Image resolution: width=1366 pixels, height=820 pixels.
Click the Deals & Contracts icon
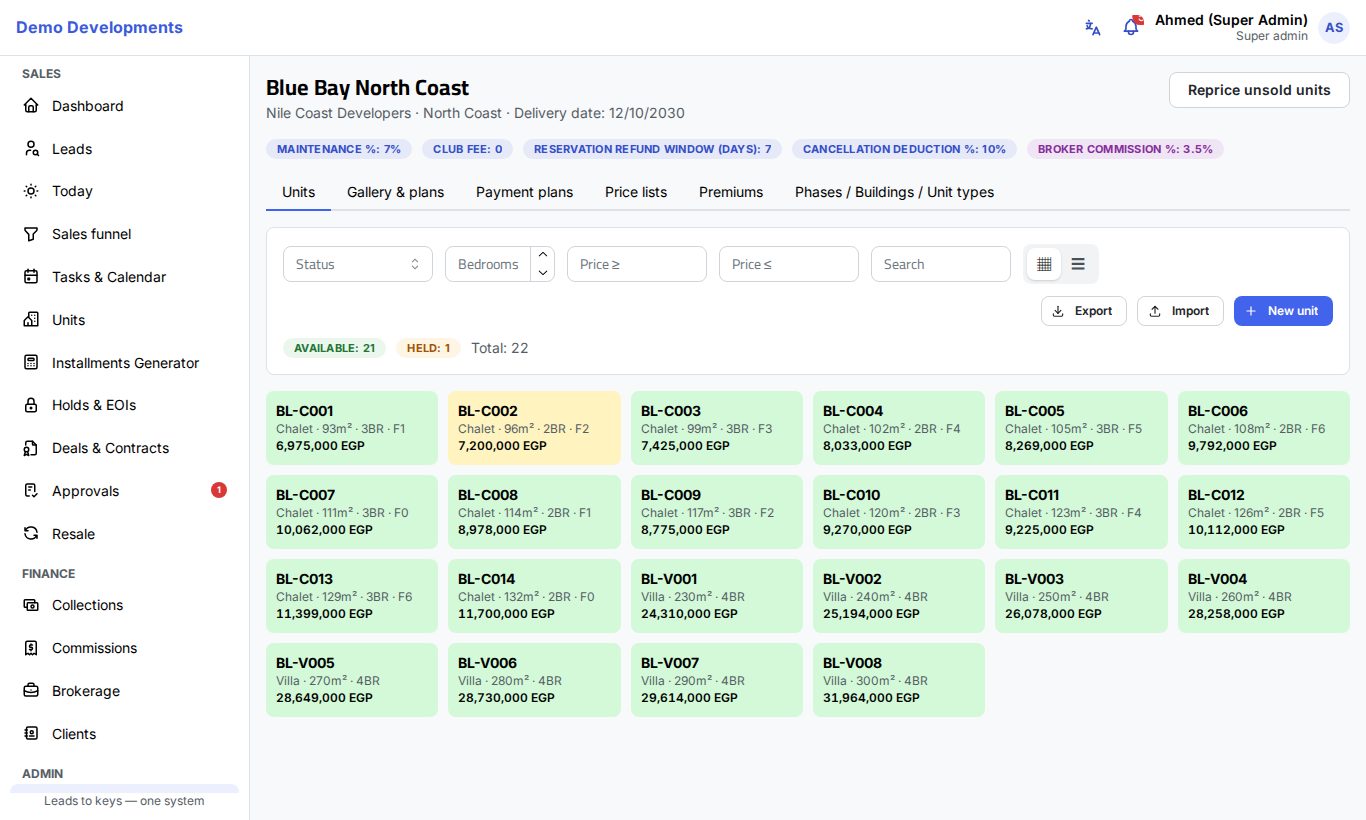pyautogui.click(x=31, y=448)
